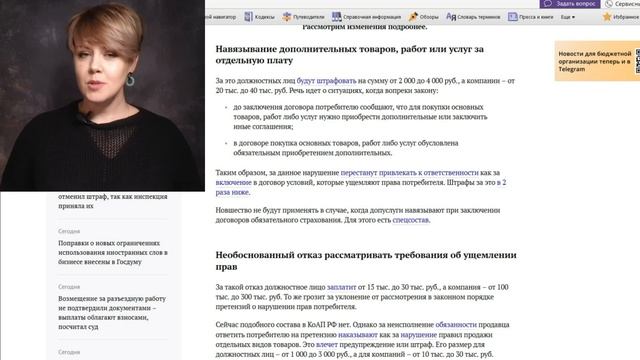This screenshot has height=360, width=640.
Task: Click the presenter video overlay
Action: [x=102, y=96]
